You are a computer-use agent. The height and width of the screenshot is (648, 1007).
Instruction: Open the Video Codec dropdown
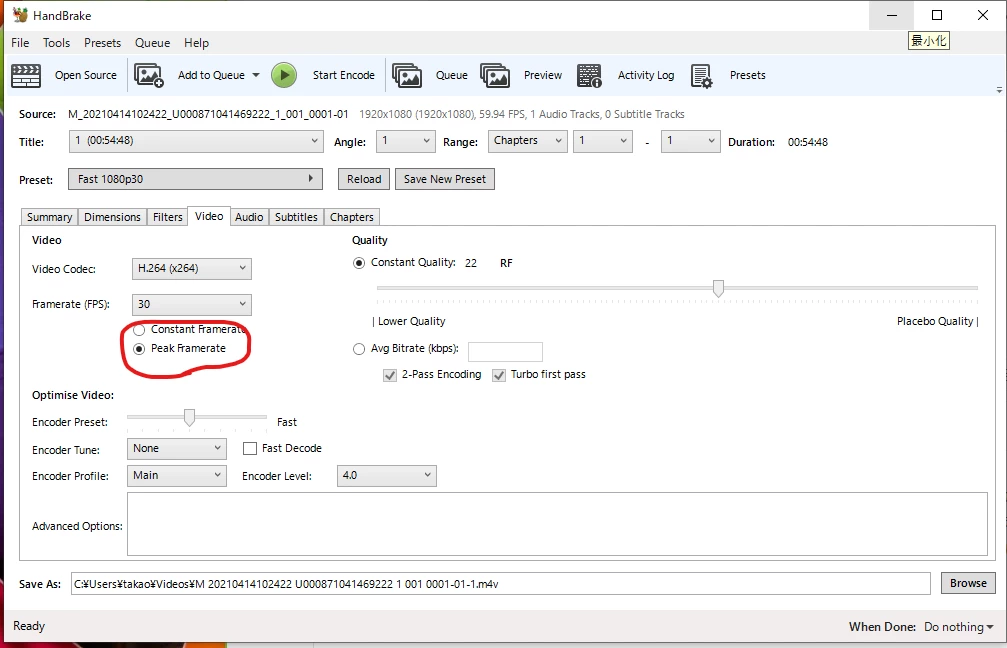(x=191, y=268)
